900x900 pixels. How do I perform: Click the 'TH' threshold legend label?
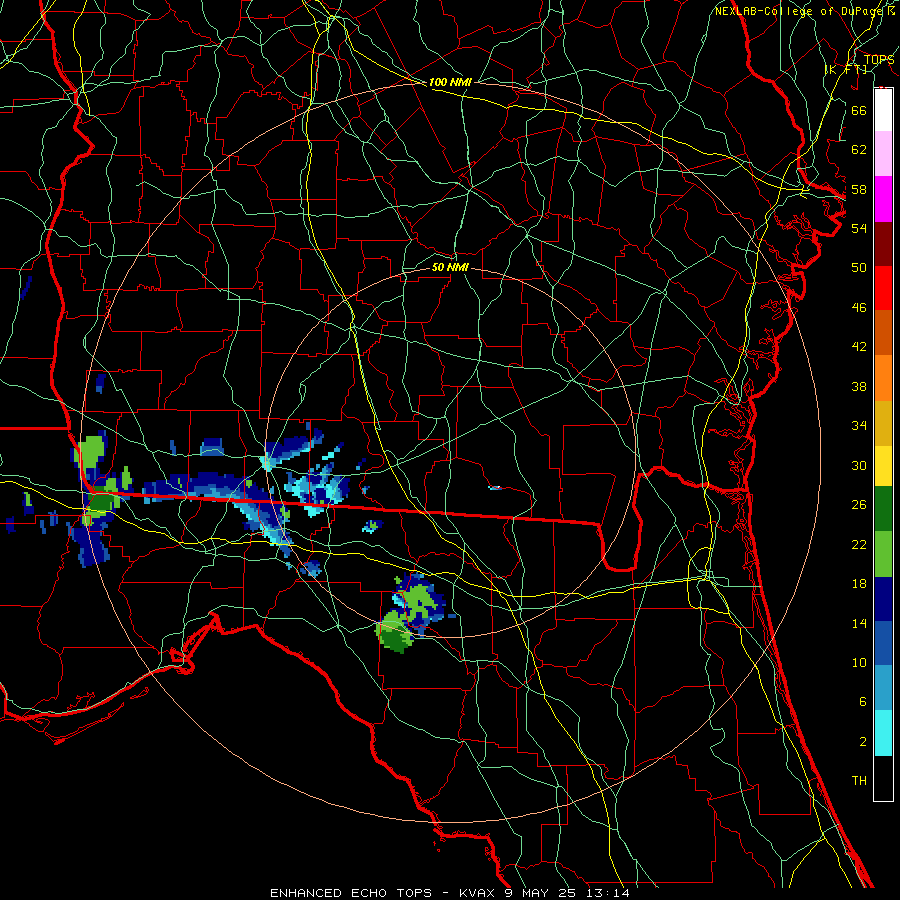(x=859, y=781)
